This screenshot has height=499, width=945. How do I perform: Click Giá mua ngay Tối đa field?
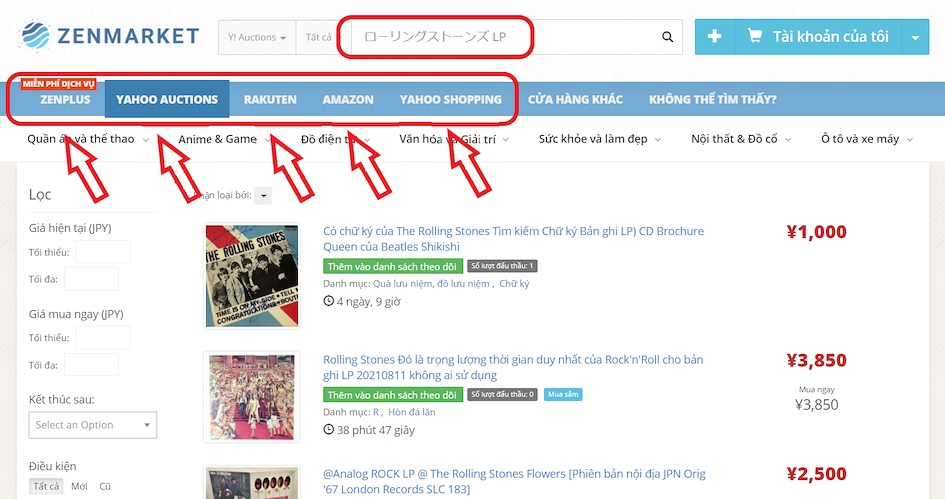91,365
